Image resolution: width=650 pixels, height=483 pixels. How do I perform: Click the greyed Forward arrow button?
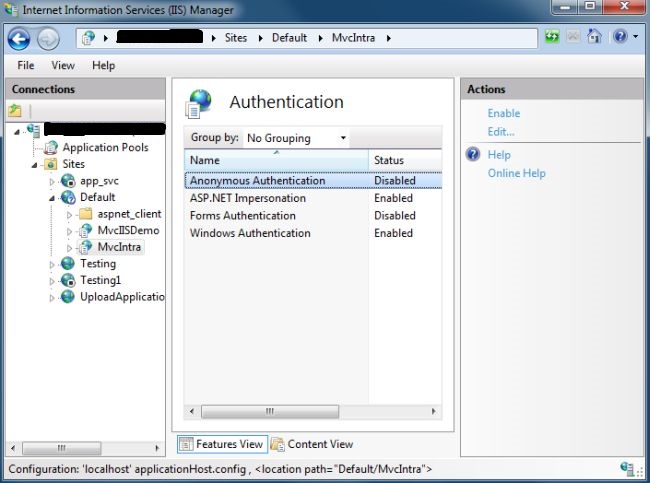click(48, 39)
